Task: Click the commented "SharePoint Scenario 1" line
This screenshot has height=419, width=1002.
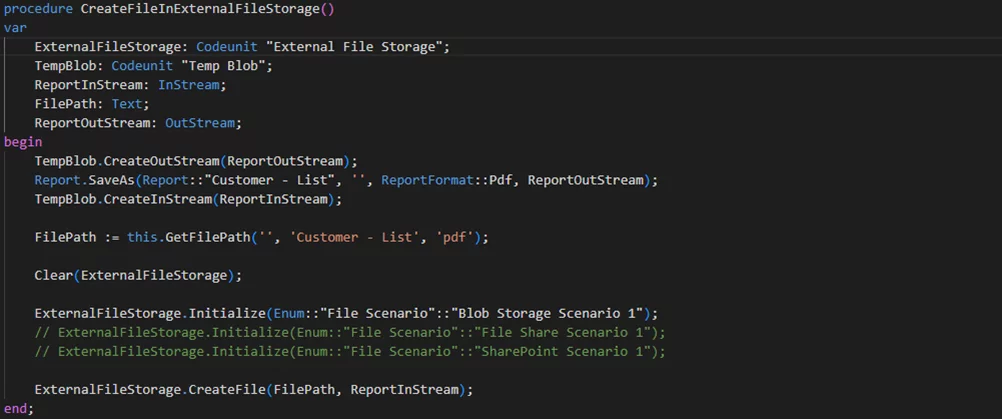Action: click(349, 351)
